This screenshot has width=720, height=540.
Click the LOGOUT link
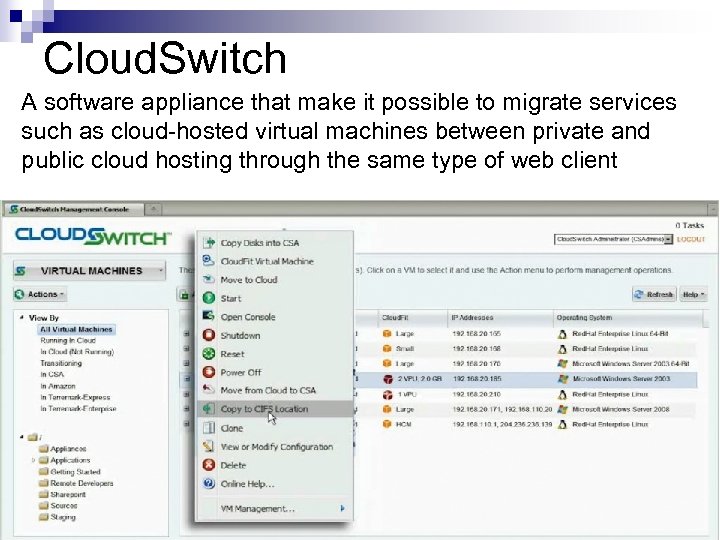tap(691, 239)
